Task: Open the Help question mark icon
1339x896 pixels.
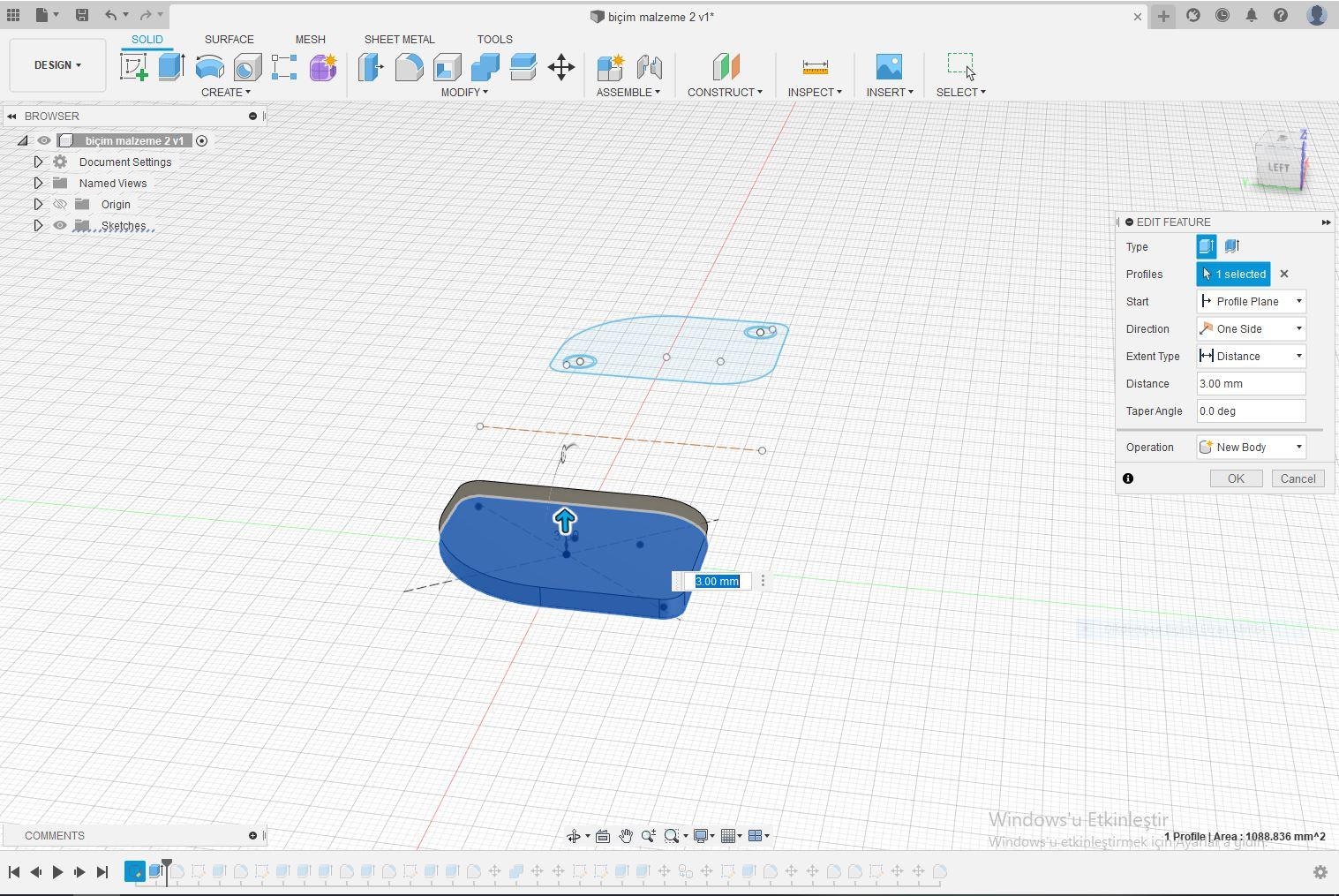Action: pos(1281,15)
